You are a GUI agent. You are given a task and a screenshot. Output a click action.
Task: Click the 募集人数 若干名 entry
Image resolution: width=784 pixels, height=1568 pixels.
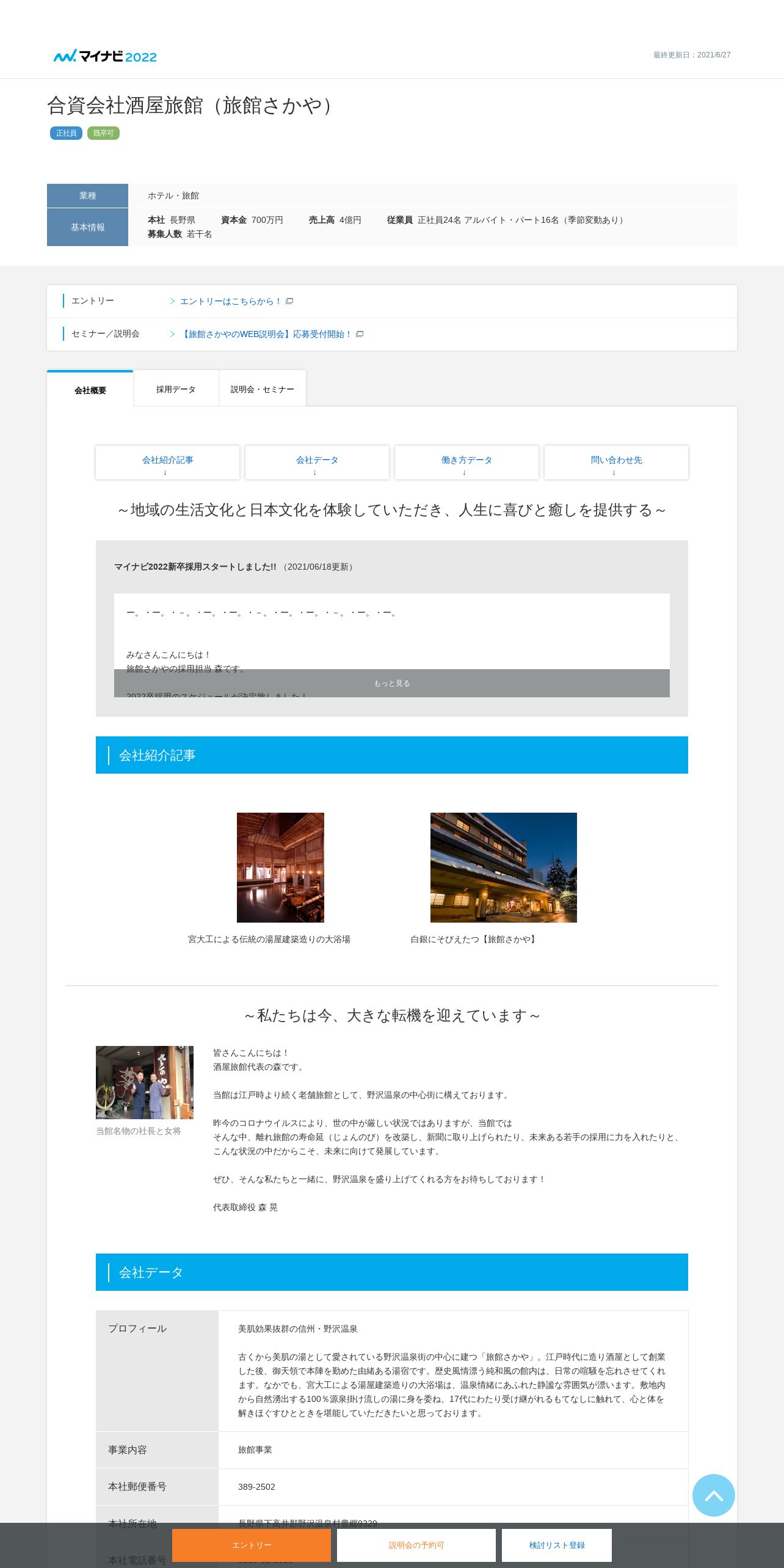tap(180, 234)
